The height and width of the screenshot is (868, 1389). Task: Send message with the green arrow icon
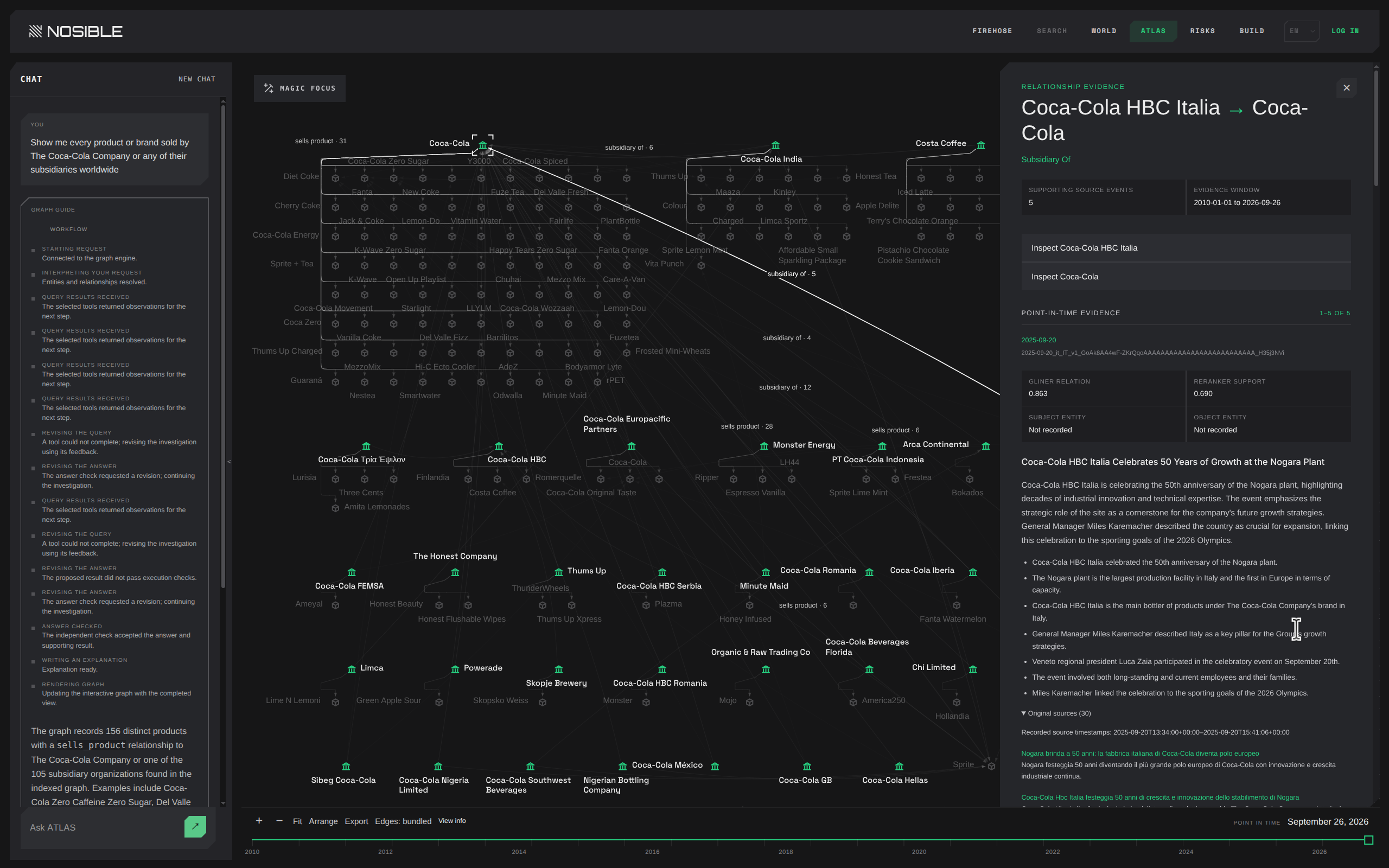click(x=195, y=827)
